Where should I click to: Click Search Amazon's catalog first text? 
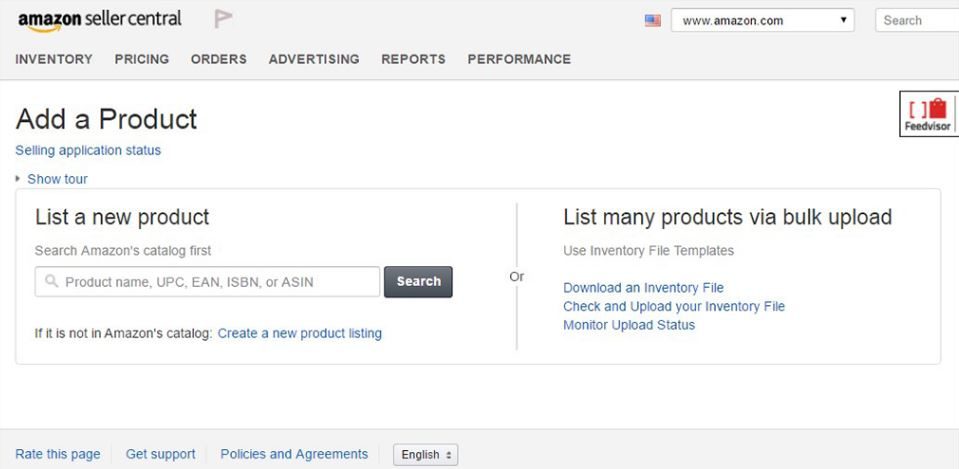pos(123,251)
